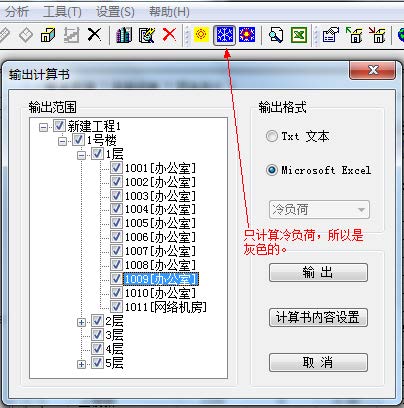
Task: Click the black X toolbar icon
Action: (x=94, y=35)
